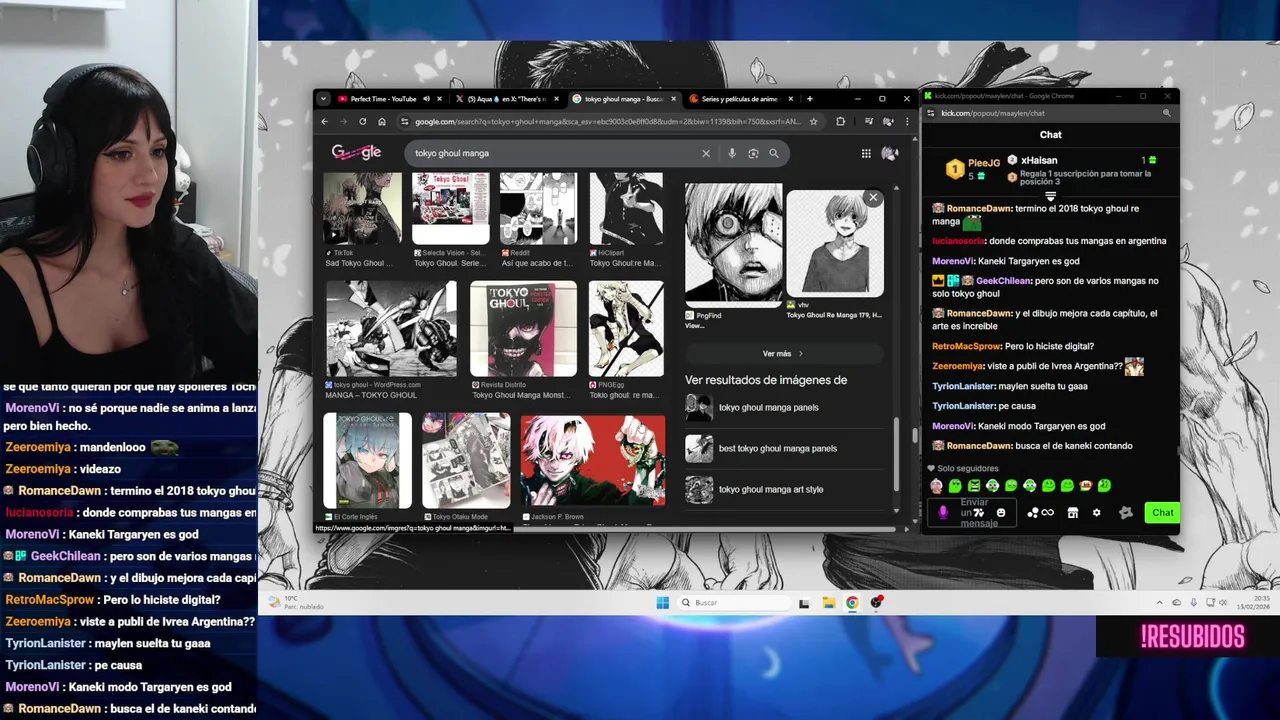
Task: Click Enviar un mensaje chat input
Action: click(x=973, y=513)
